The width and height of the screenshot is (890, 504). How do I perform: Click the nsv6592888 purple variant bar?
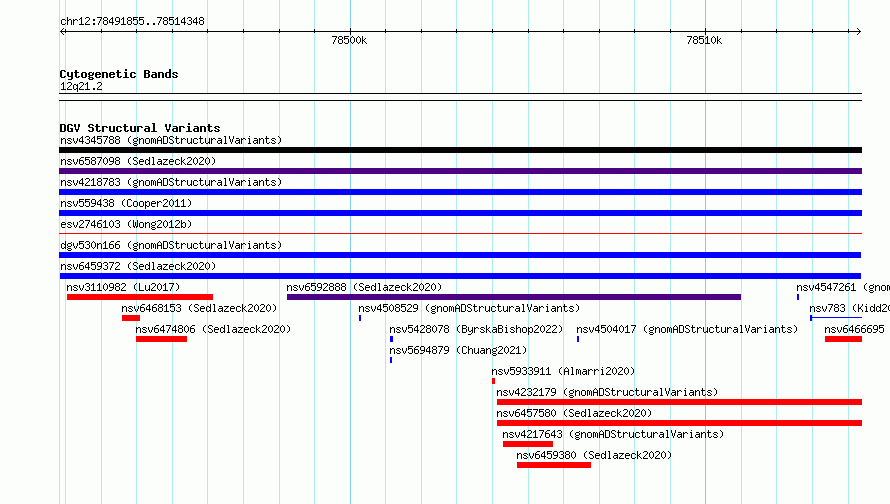click(514, 297)
